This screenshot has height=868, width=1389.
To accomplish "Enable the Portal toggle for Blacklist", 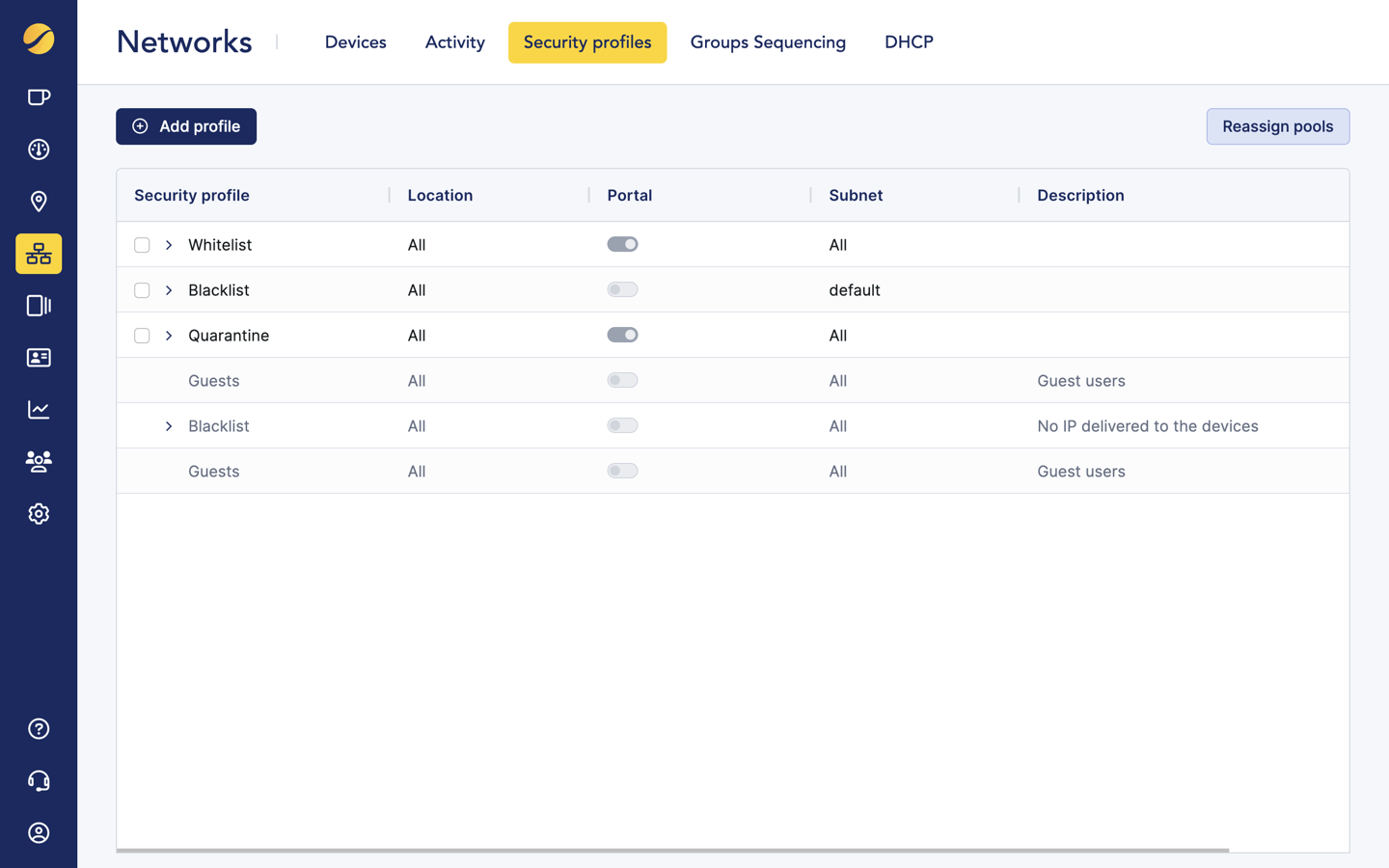I will (622, 289).
